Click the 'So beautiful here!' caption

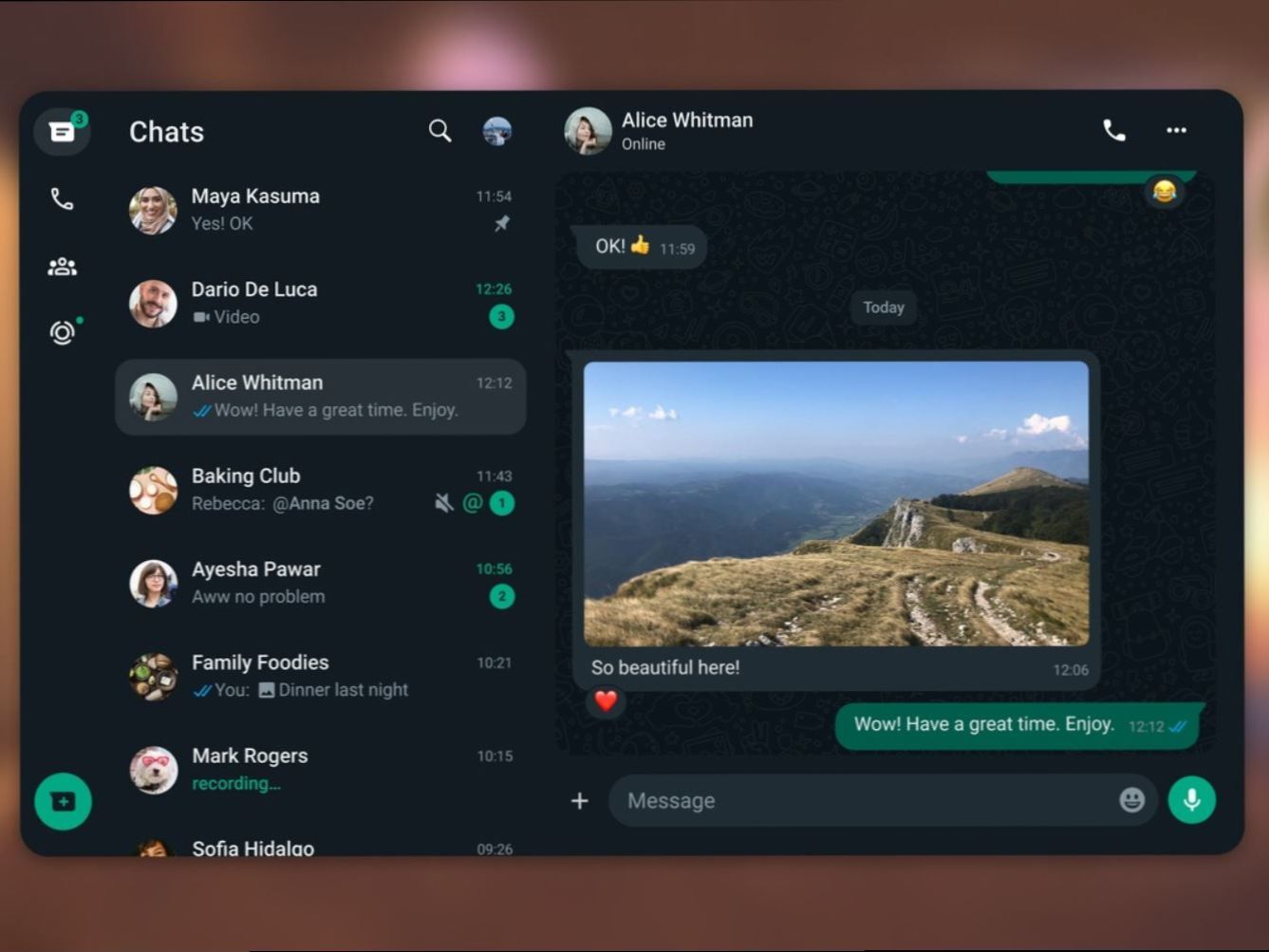(665, 668)
